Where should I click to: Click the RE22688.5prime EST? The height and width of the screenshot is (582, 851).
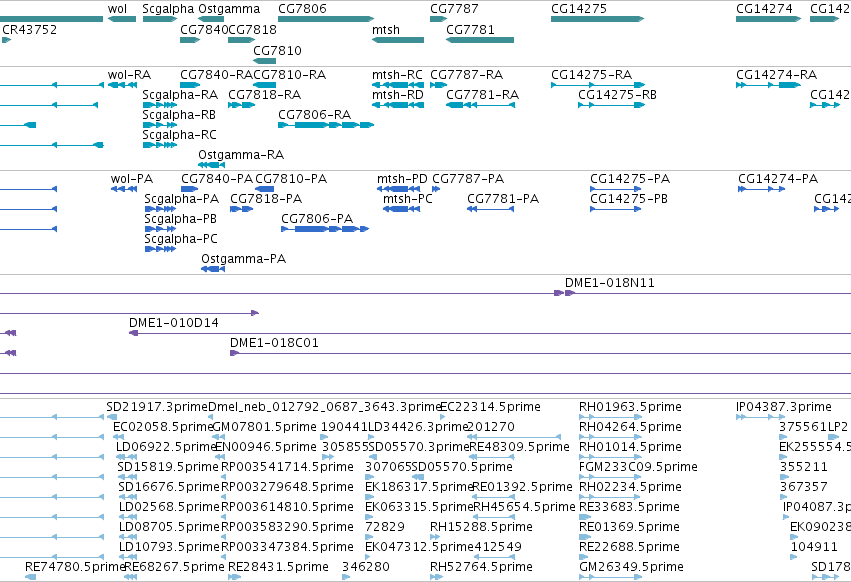click(584, 556)
